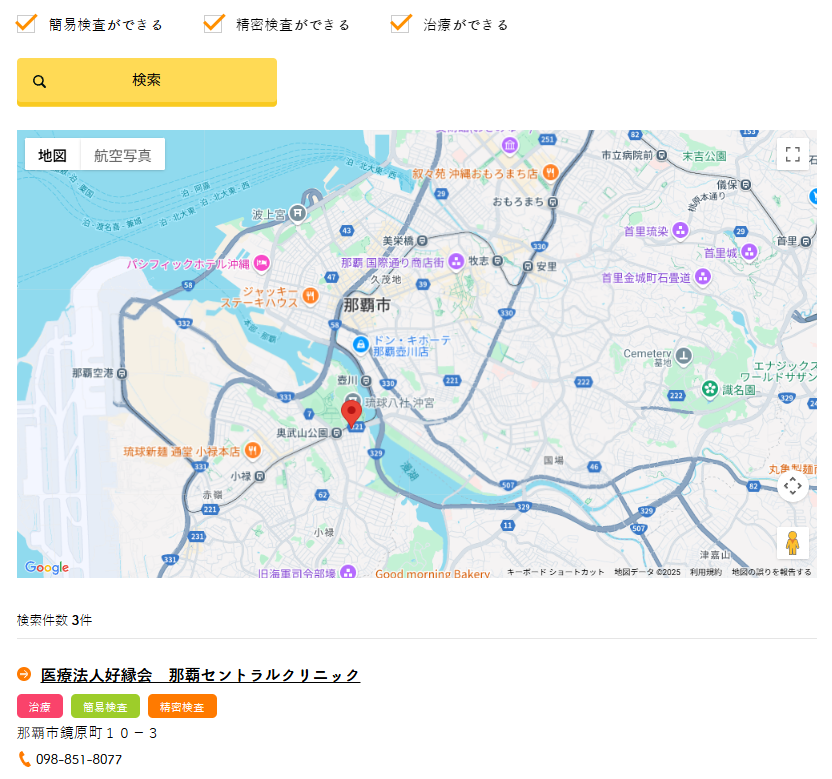Open 医療法人好縁会 那覇セントラルクリニック link
The image size is (832, 779).
pyautogui.click(x=201, y=675)
